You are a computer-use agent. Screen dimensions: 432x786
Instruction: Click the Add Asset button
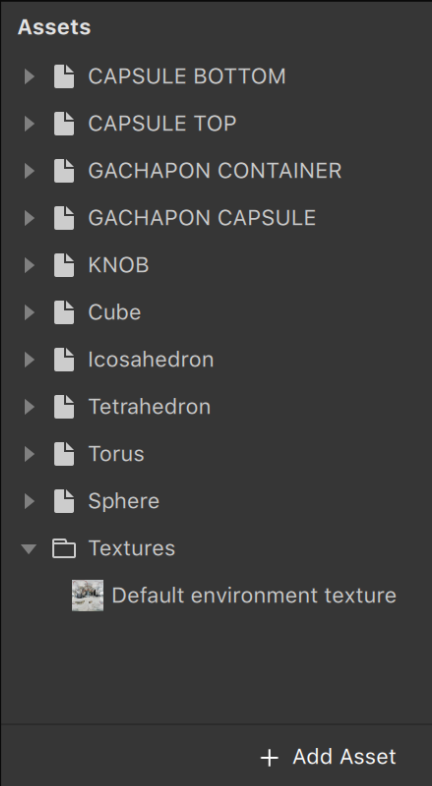coord(328,757)
